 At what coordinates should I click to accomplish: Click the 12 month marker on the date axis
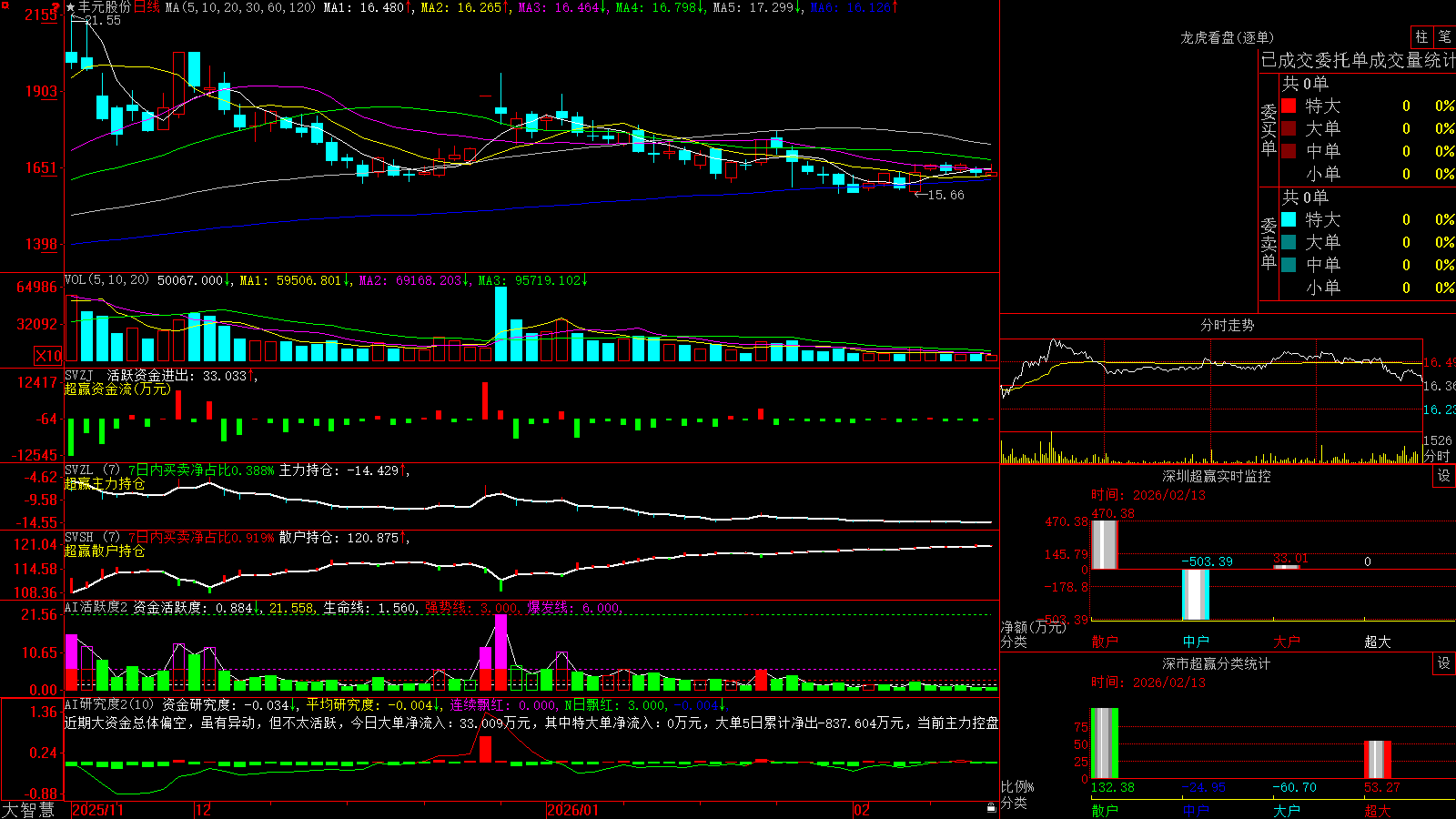coord(204,810)
